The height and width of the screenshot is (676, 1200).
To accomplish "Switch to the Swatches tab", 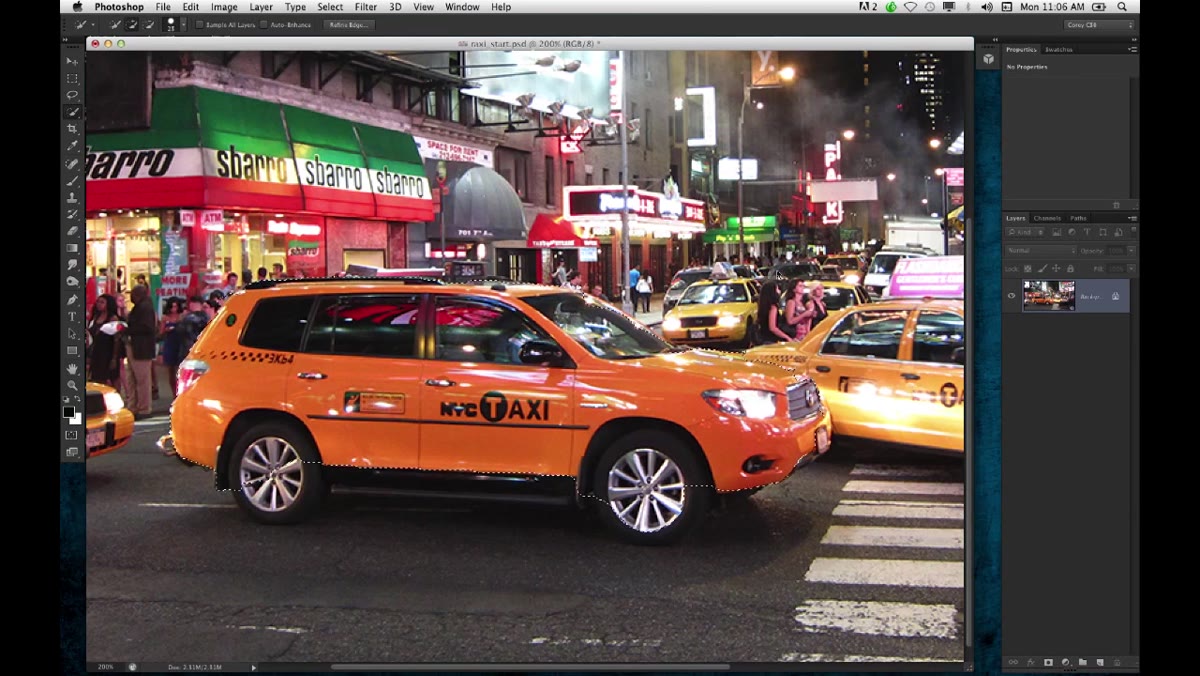I will [1059, 49].
